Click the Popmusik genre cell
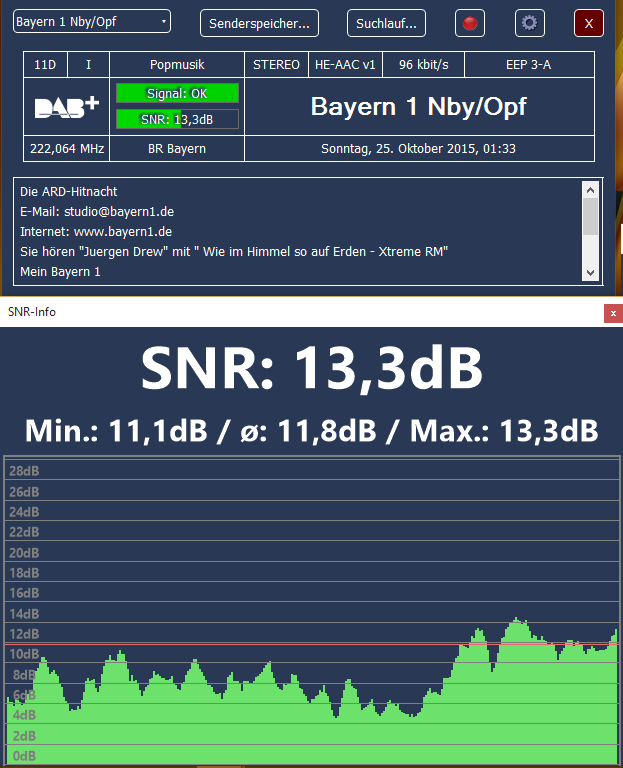The height and width of the screenshot is (768, 623). 177,65
